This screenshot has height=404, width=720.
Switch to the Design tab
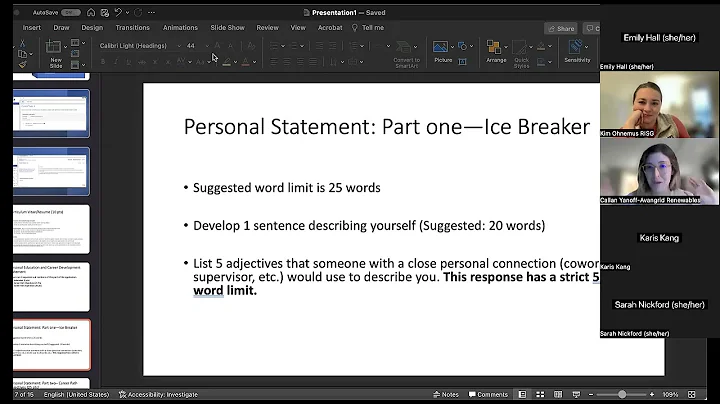coord(92,28)
